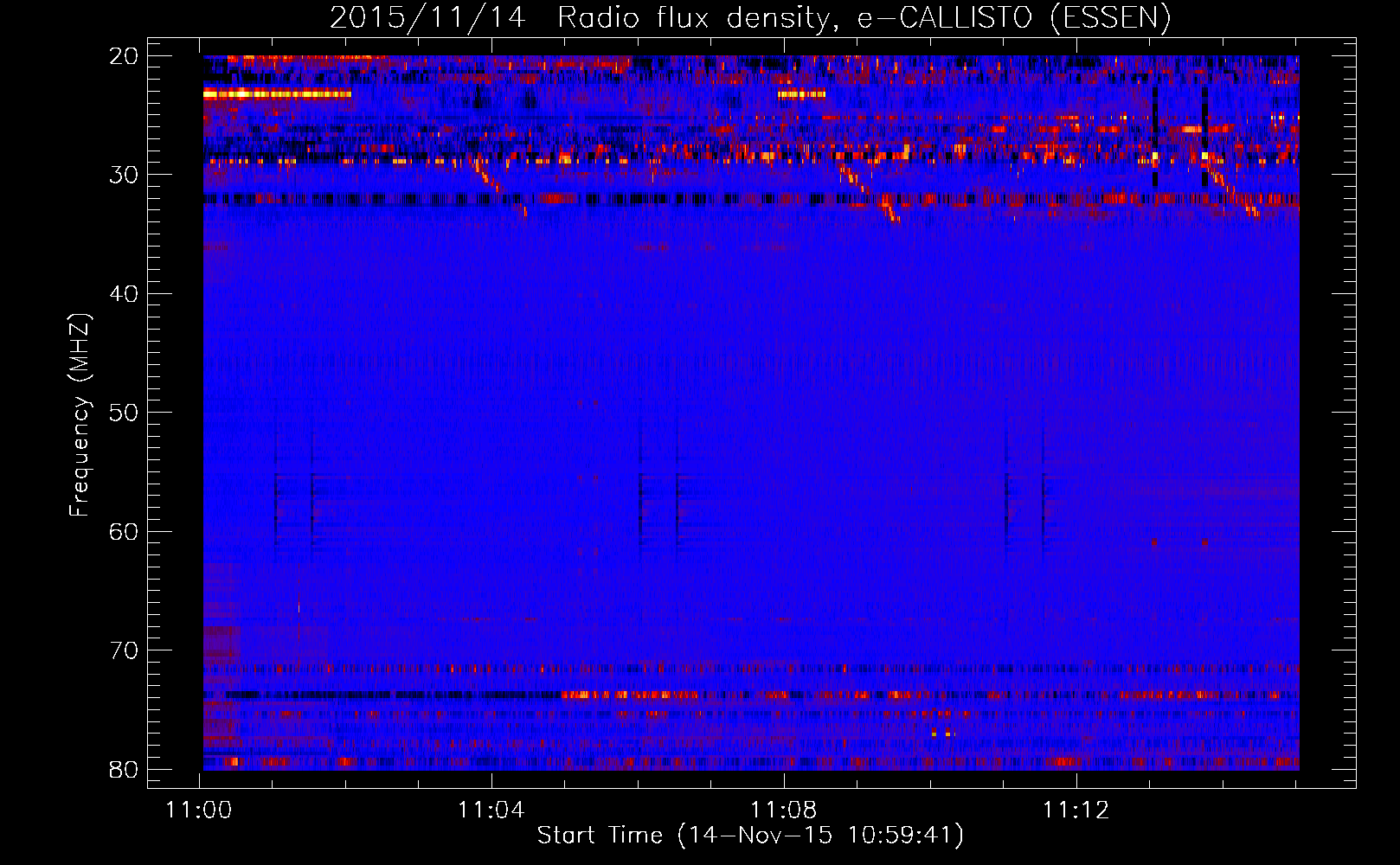1400x865 pixels.
Task: Click the 11:12 time tick label
Action: point(1076,811)
